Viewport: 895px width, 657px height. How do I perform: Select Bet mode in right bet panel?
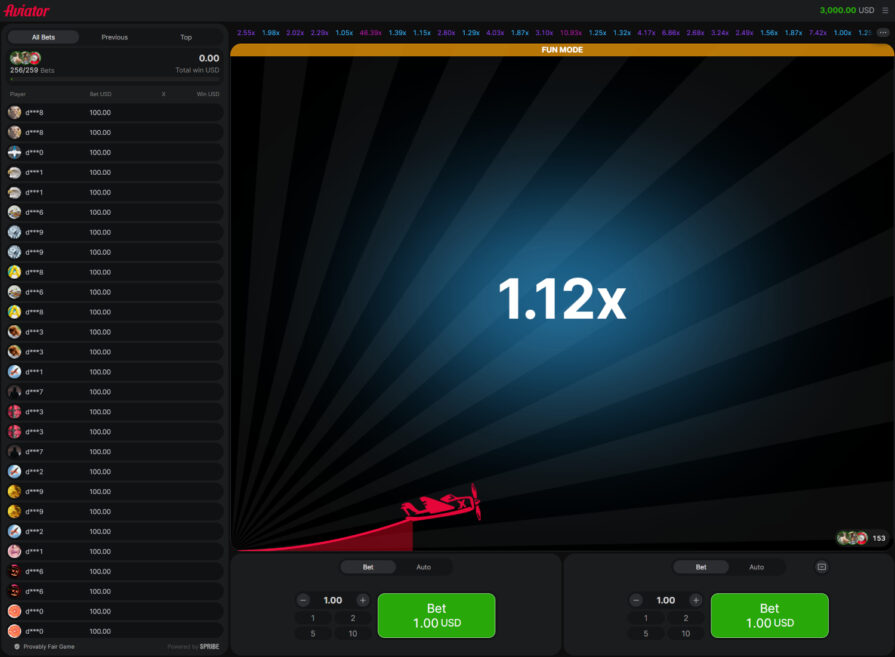(700, 567)
